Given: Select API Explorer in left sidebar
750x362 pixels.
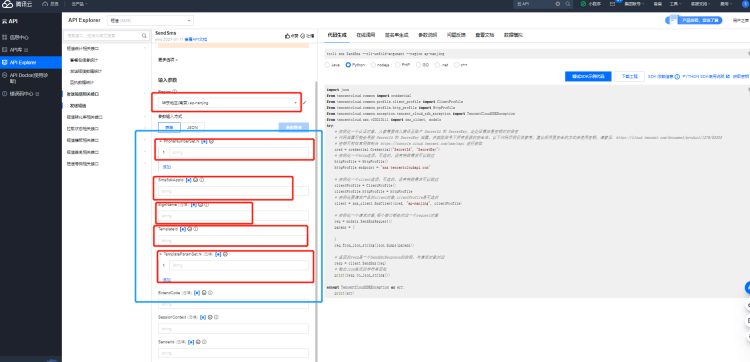Looking at the screenshot, I should point(31,62).
